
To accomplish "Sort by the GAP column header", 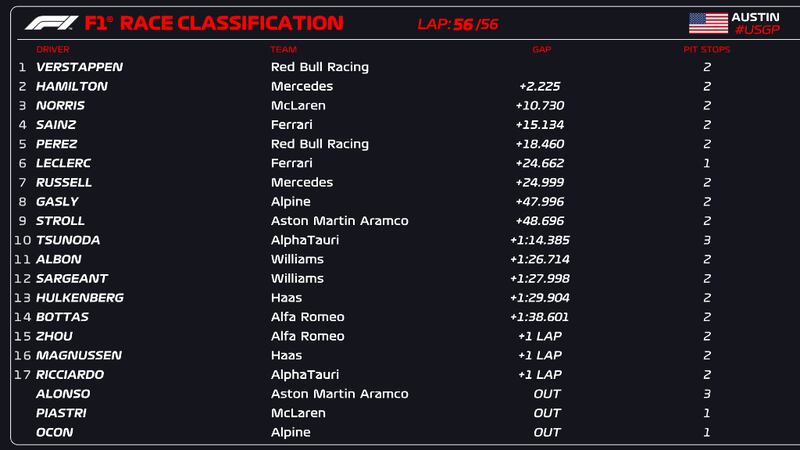I will [x=541, y=49].
